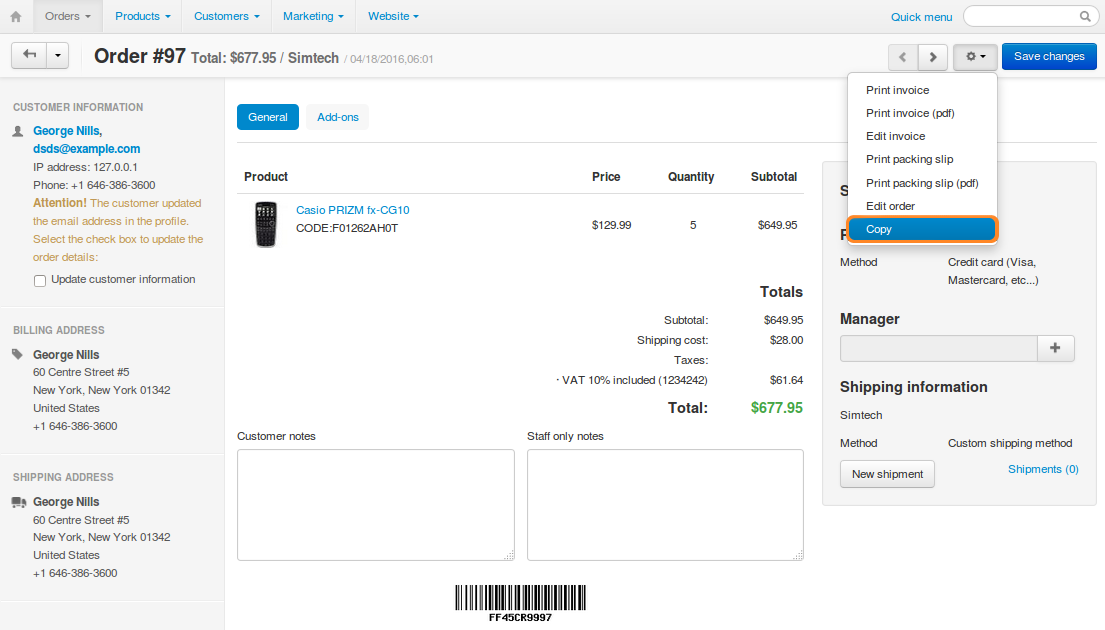Click the New shipment button

point(887,474)
